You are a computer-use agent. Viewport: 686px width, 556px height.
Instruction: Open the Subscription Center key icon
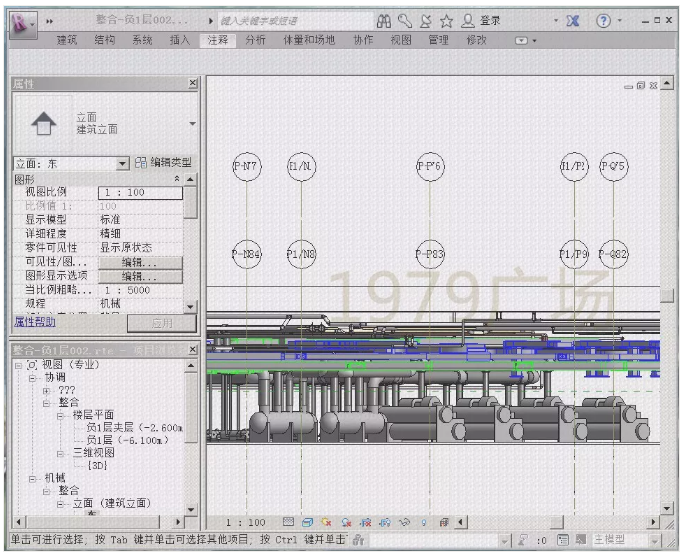click(405, 21)
